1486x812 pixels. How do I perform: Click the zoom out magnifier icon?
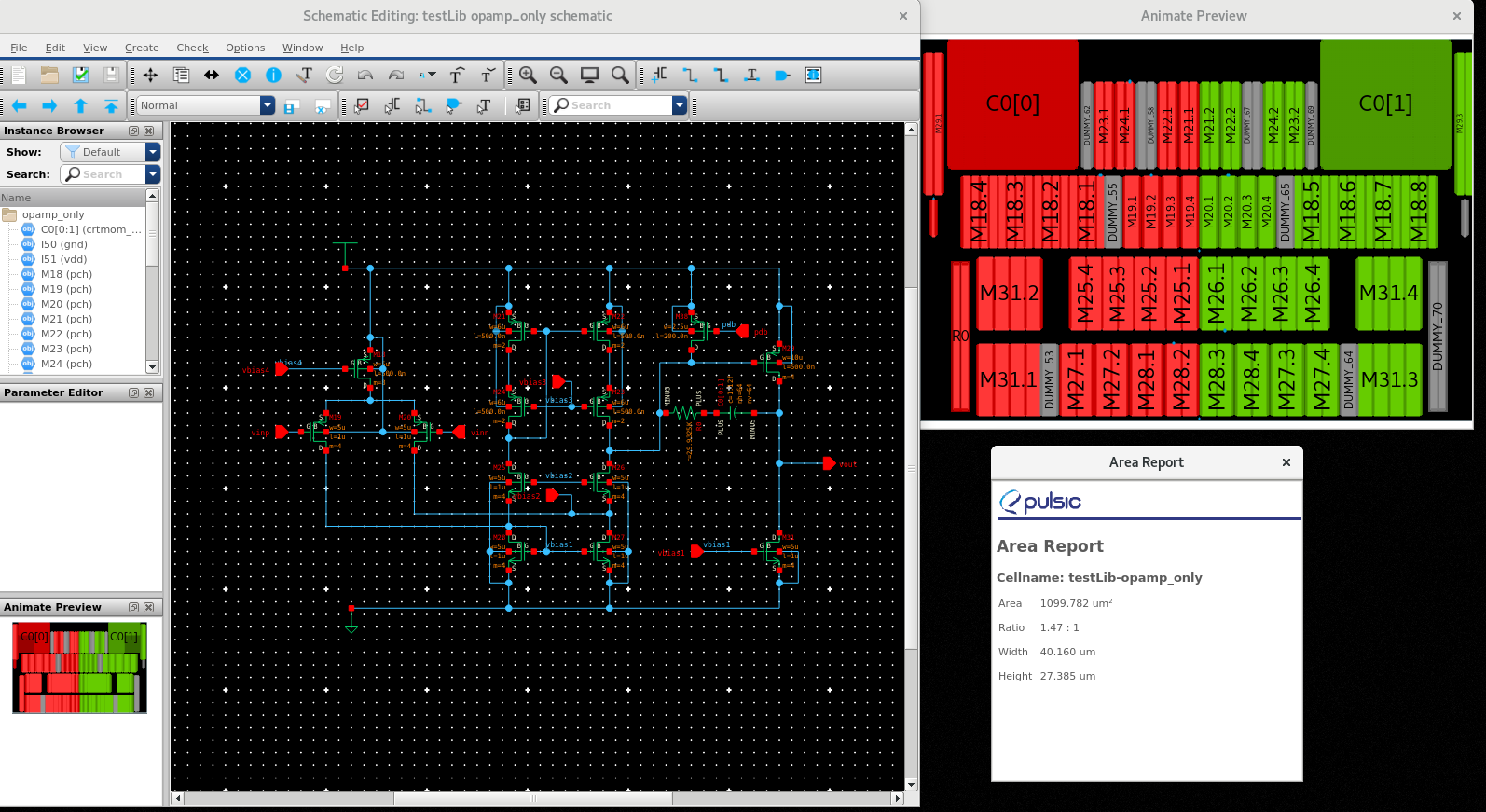tap(558, 76)
